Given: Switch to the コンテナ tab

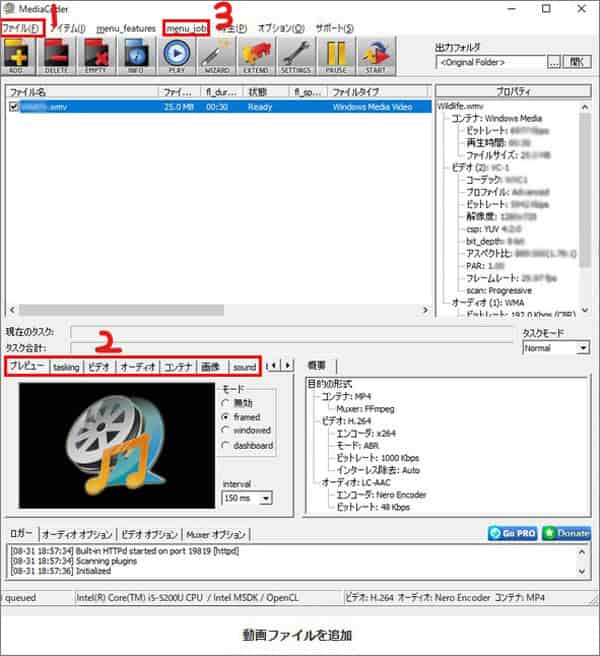Looking at the screenshot, I should 178,367.
